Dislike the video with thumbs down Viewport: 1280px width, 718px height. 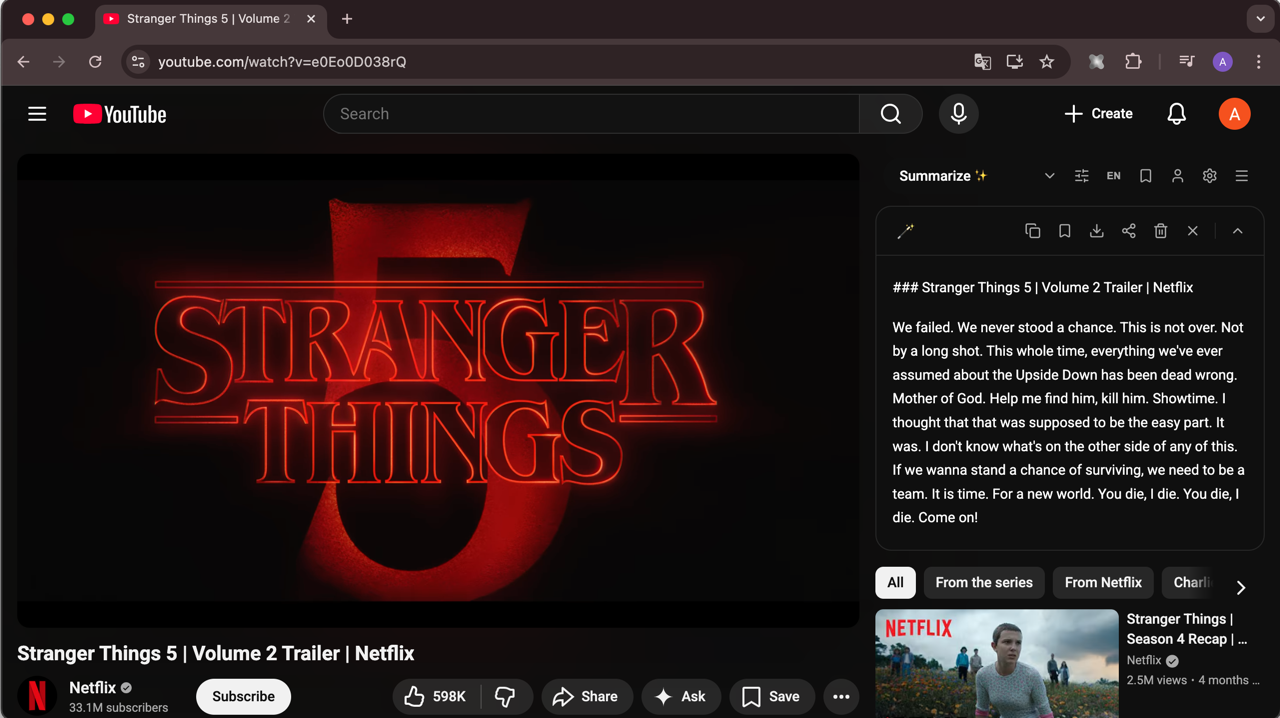click(506, 697)
